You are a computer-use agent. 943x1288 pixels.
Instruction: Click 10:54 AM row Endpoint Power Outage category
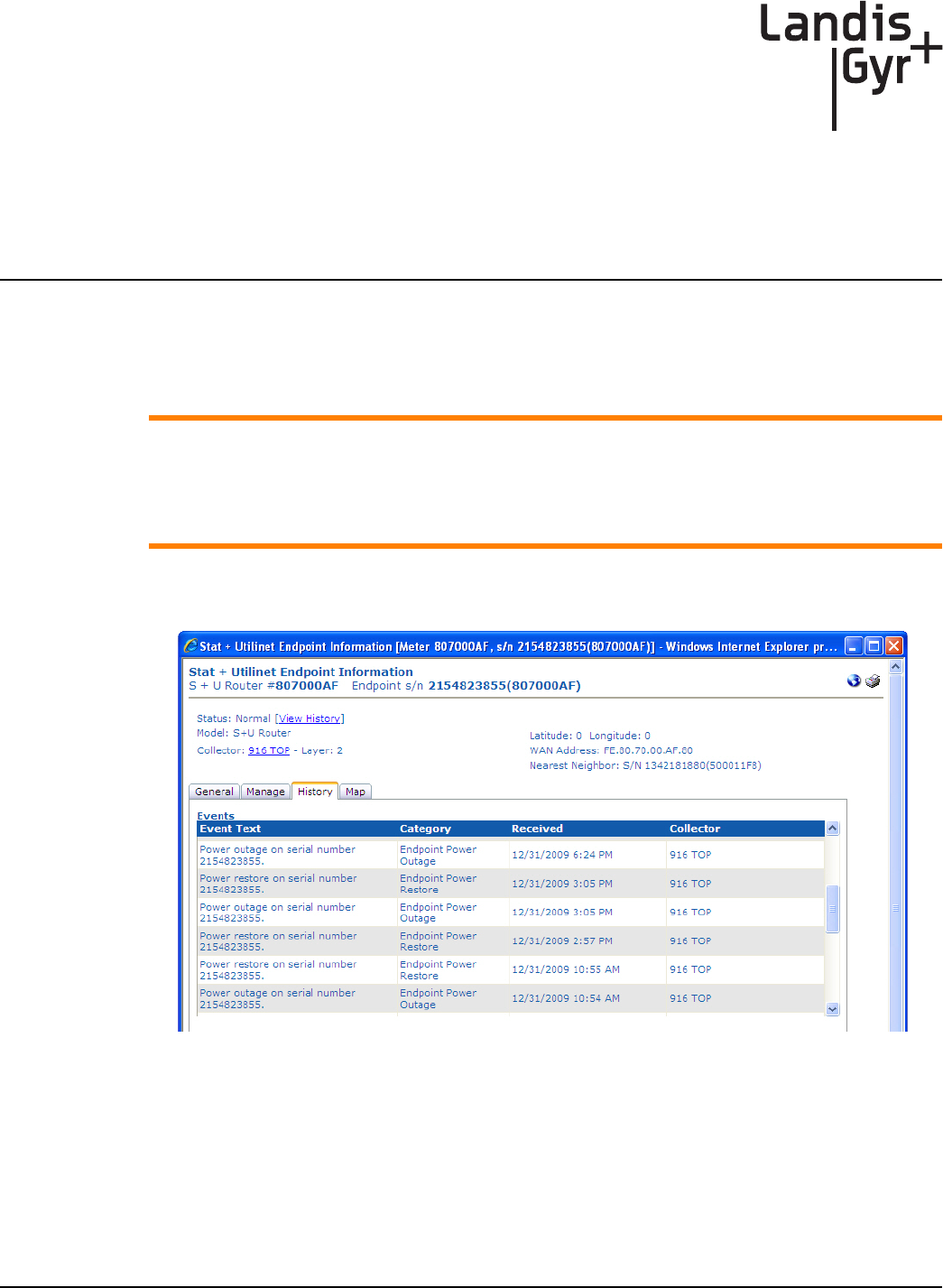(x=438, y=998)
